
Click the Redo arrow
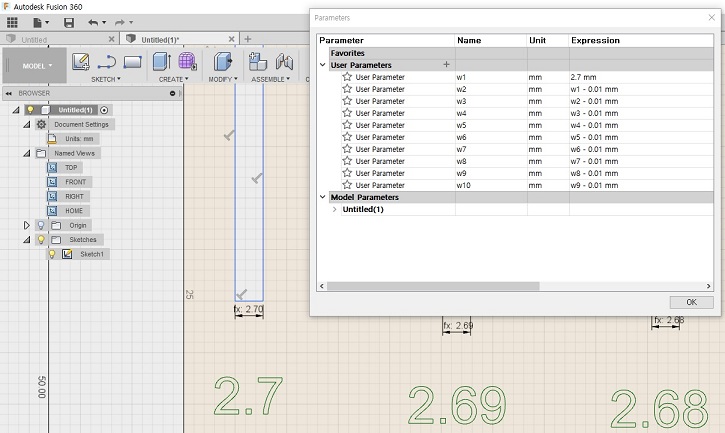(120, 22)
